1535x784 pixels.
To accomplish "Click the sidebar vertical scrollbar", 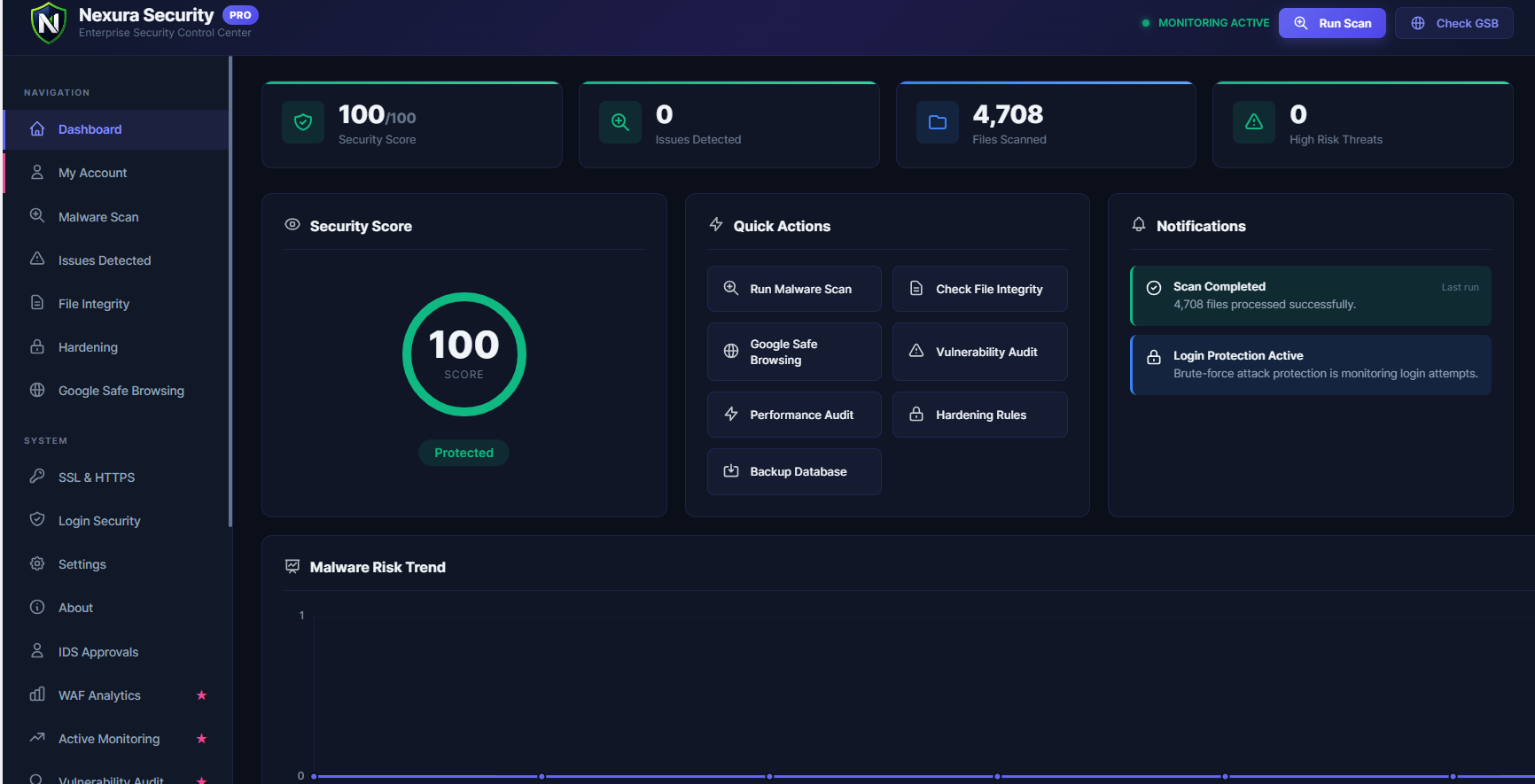I will click(230, 292).
